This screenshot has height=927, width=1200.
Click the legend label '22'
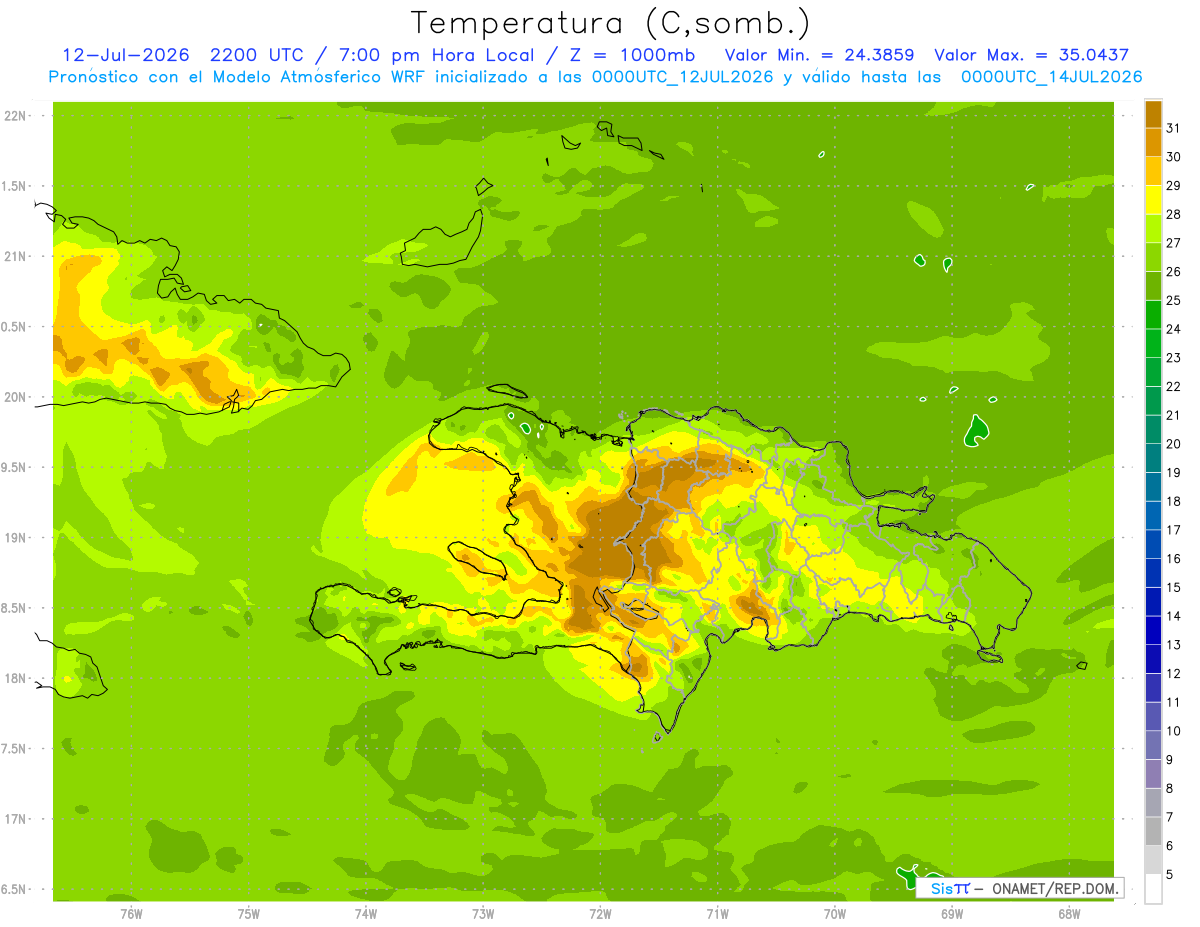click(1174, 386)
